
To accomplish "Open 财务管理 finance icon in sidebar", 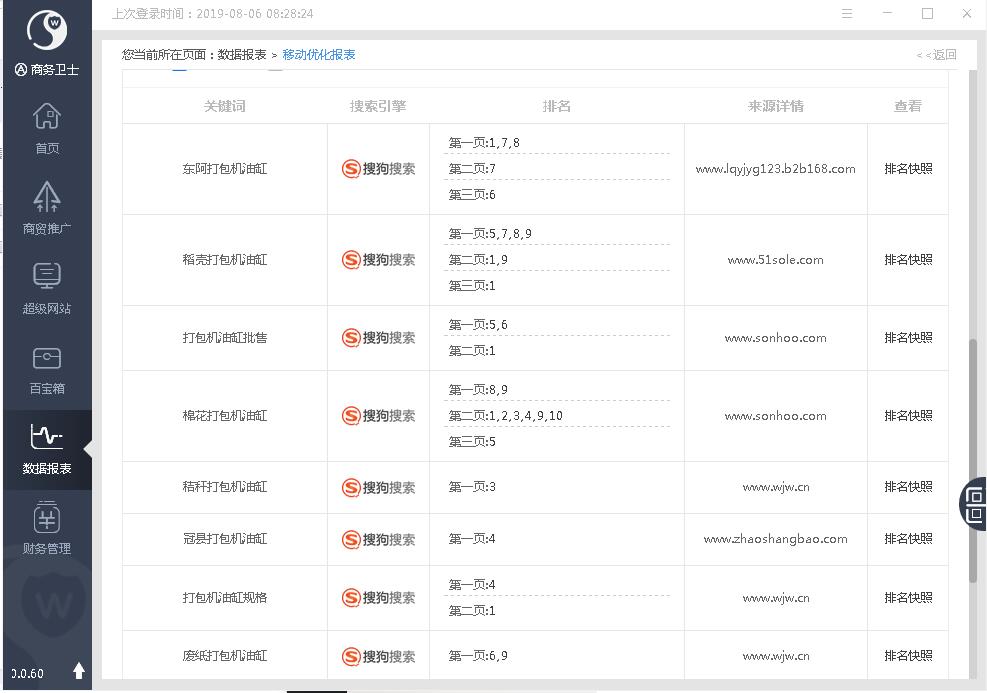I will point(47,518).
